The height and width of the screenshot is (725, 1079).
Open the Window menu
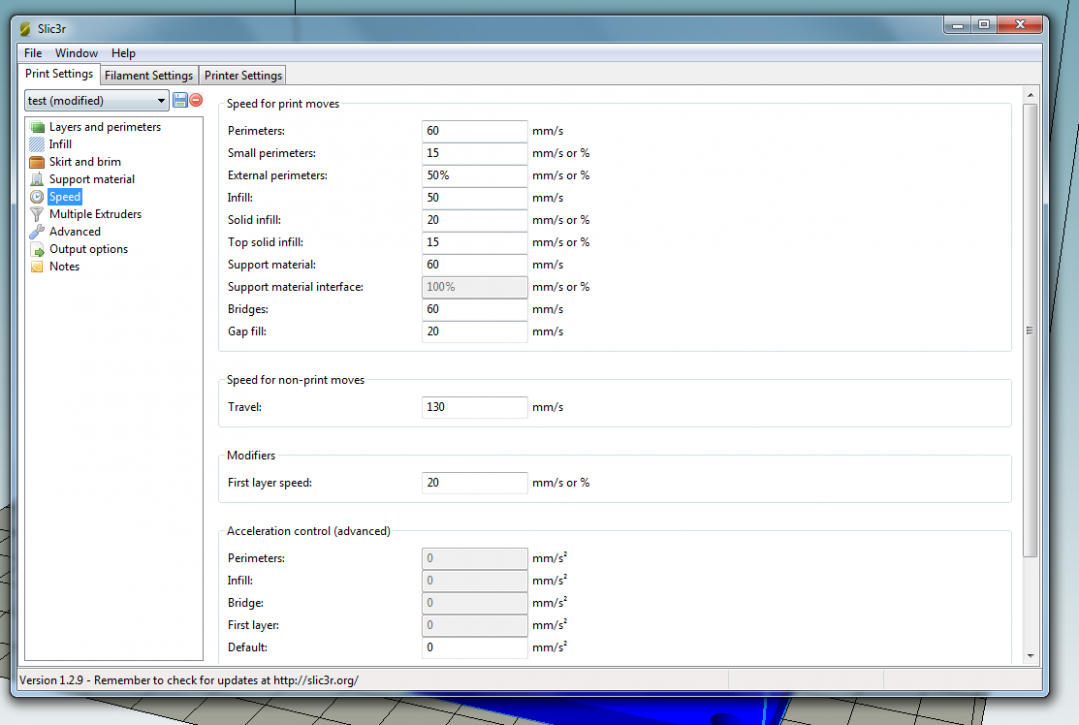tap(76, 53)
